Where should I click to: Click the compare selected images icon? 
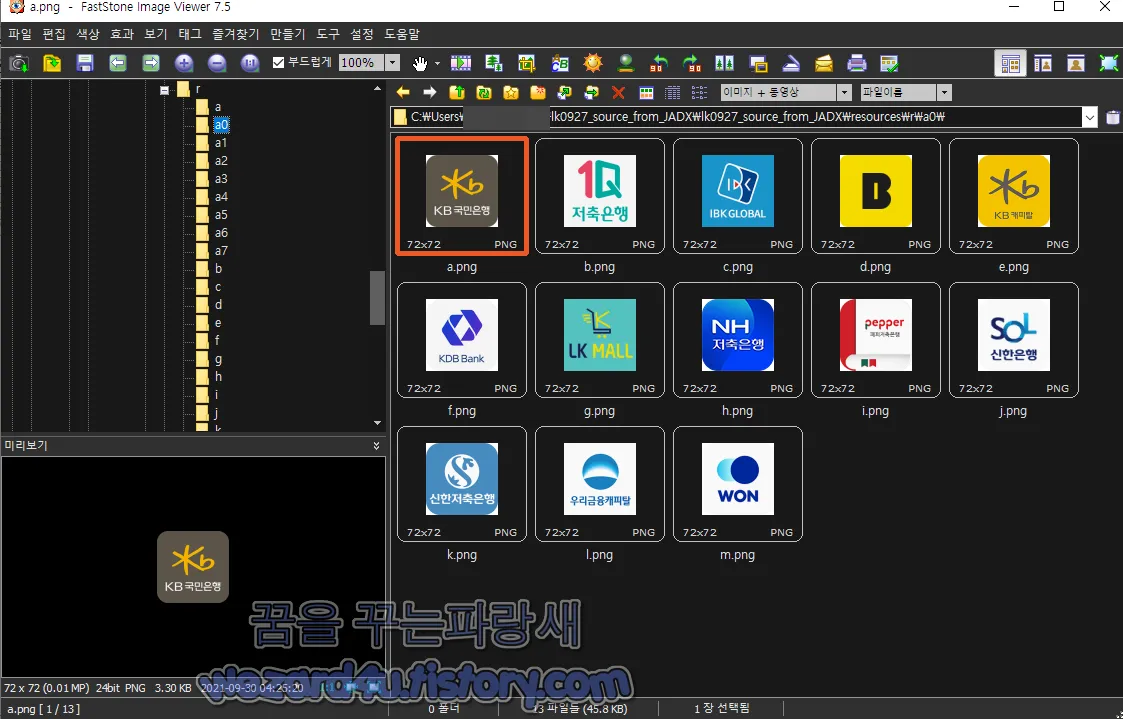coord(725,64)
